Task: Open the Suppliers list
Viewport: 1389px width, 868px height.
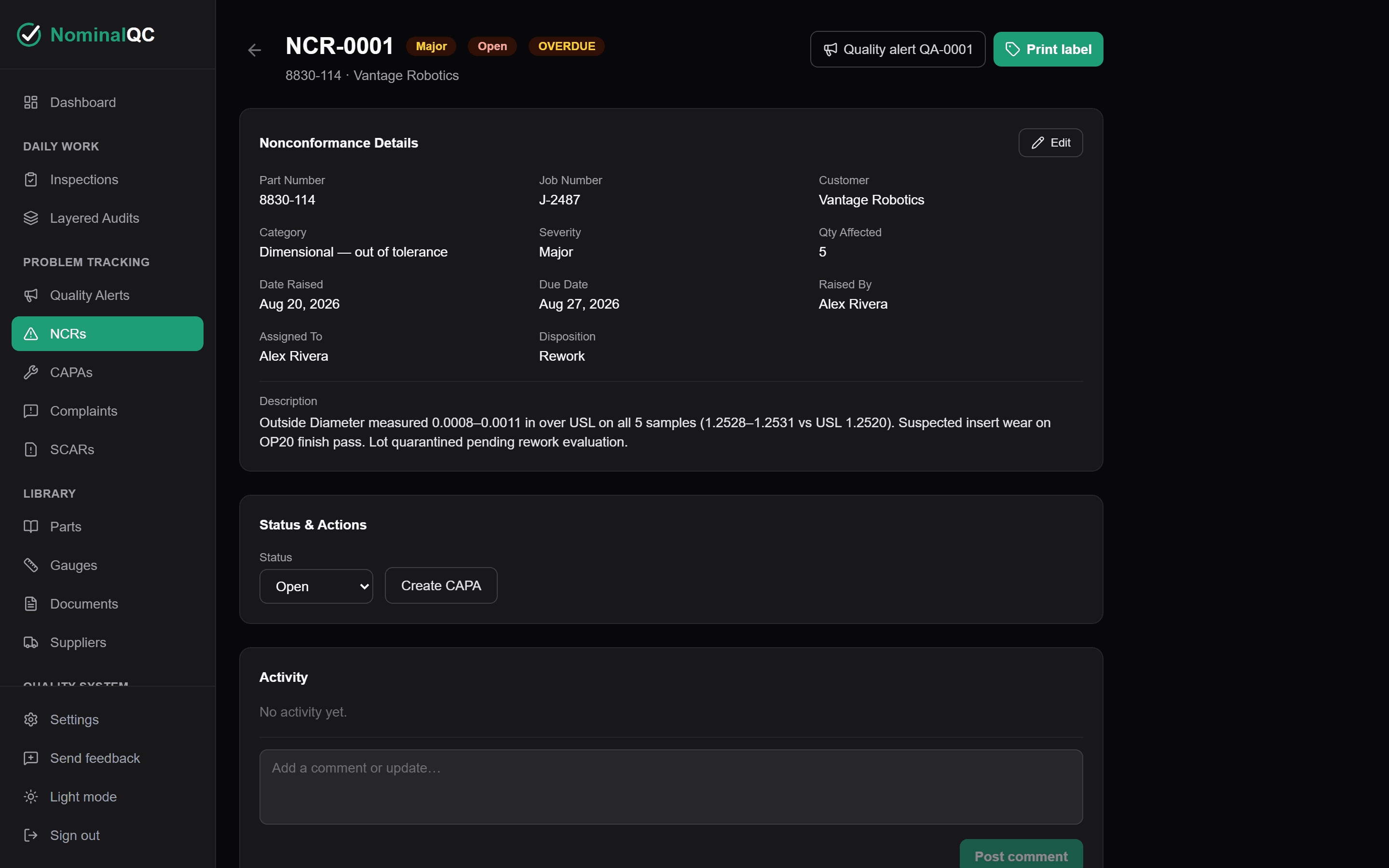Action: 108,642
